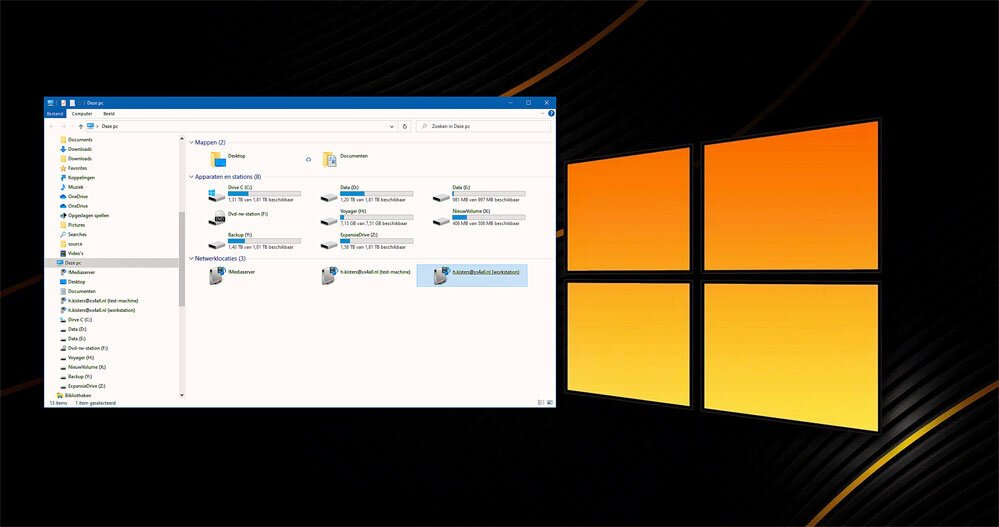The height and width of the screenshot is (527, 999).
Task: Select Drive C (C:) in main pane
Action: pos(255,194)
